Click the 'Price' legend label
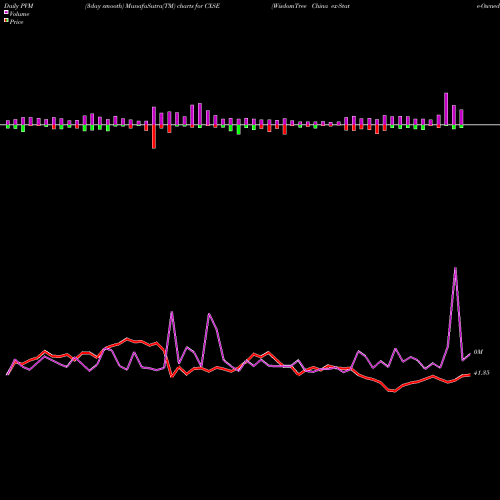This screenshot has width=500, height=500. (16, 22)
